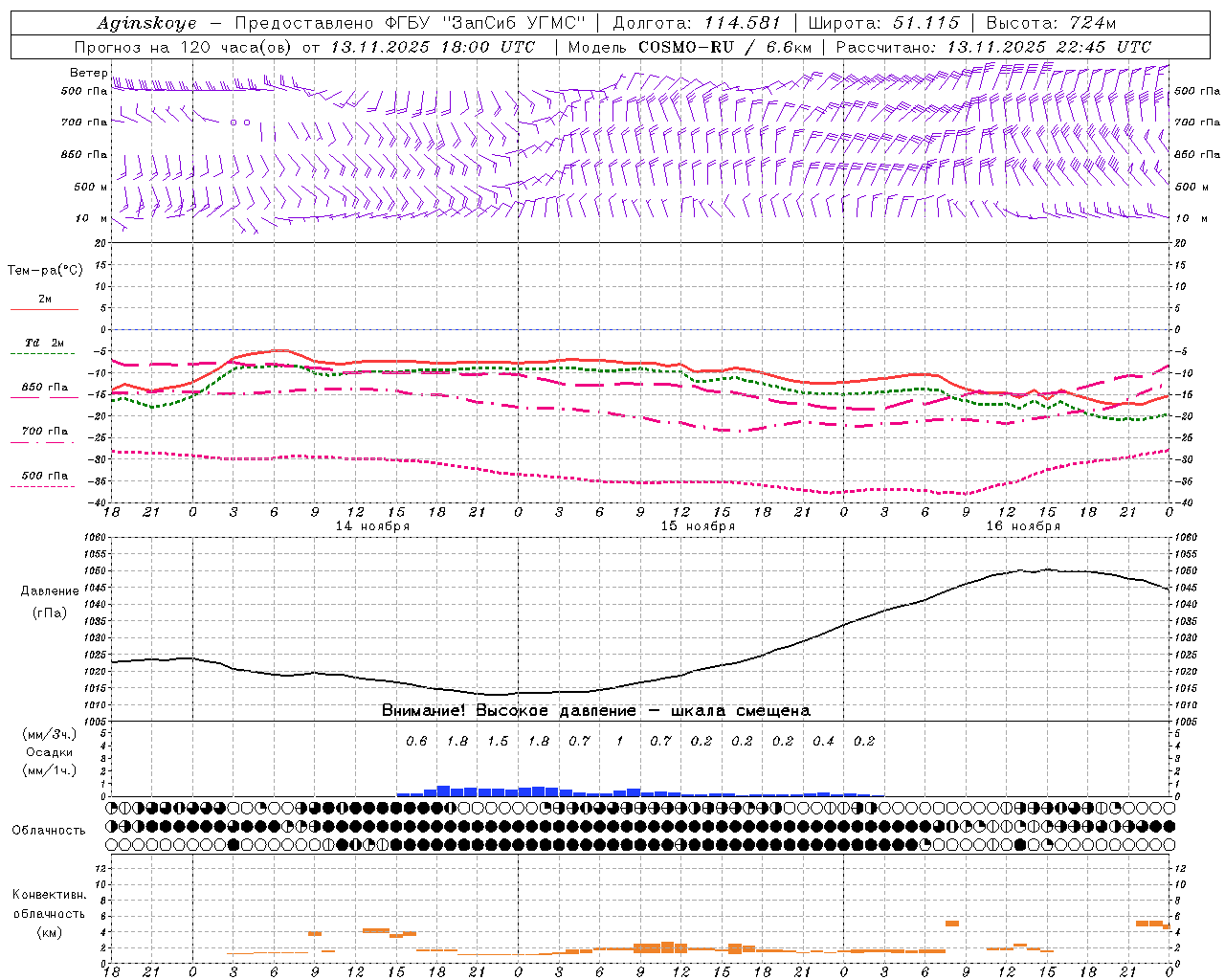Click the forecast start time 13.11.2025 18:00 UTC
The image size is (1225, 980).
(433, 47)
